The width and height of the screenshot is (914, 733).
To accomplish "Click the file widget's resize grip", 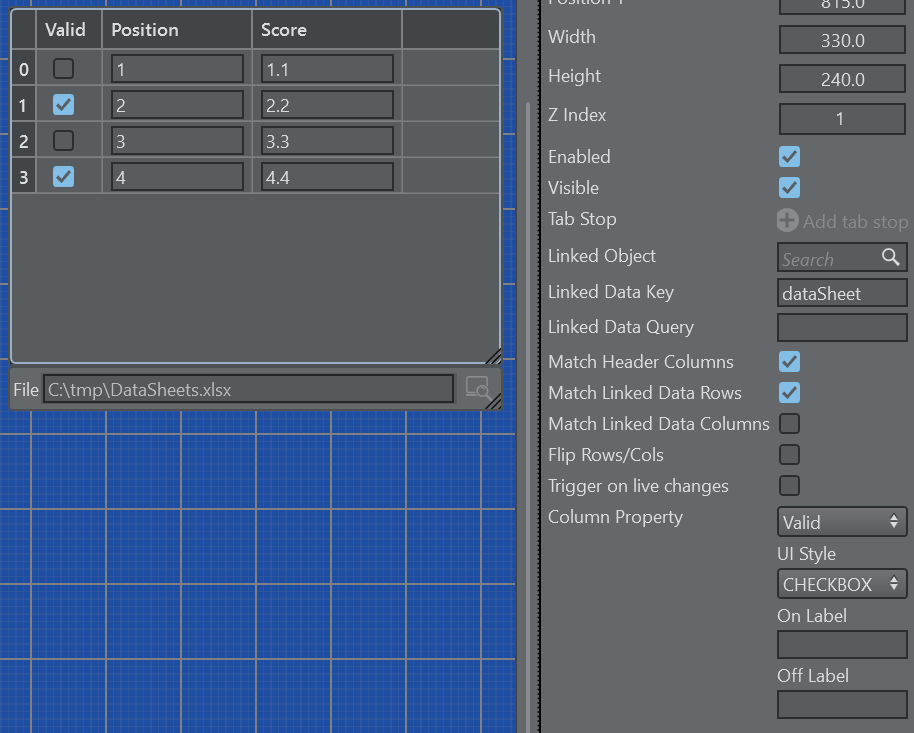I will tap(493, 401).
